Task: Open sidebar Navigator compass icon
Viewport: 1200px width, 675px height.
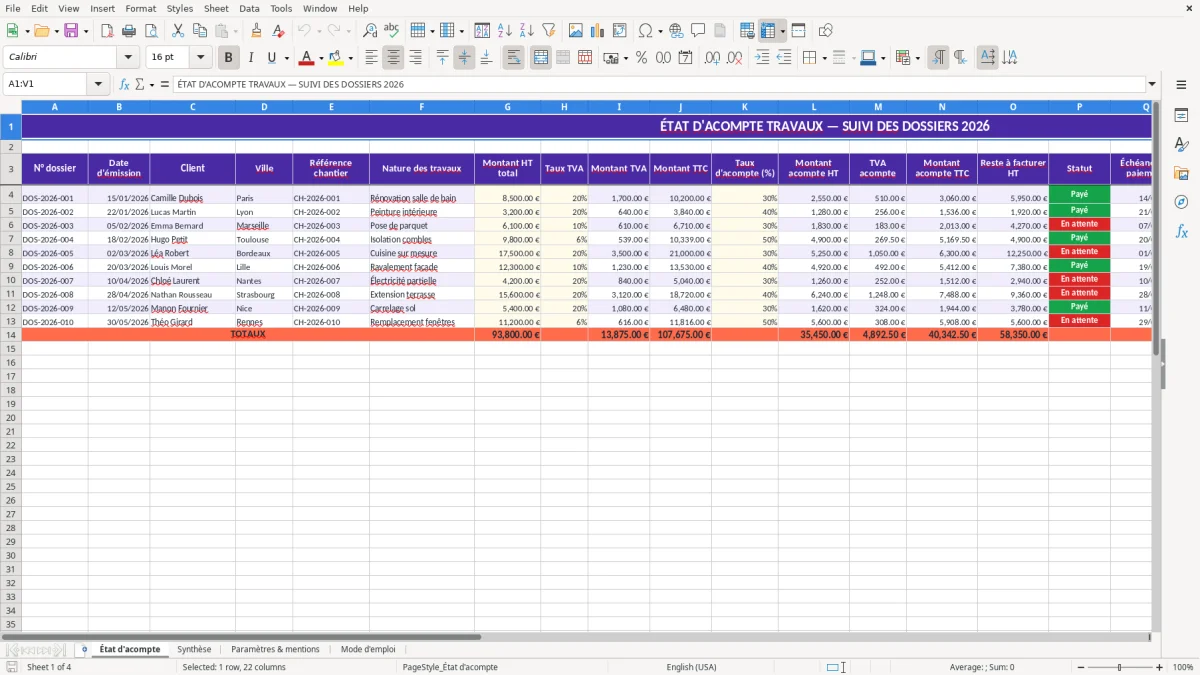Action: [1181, 202]
